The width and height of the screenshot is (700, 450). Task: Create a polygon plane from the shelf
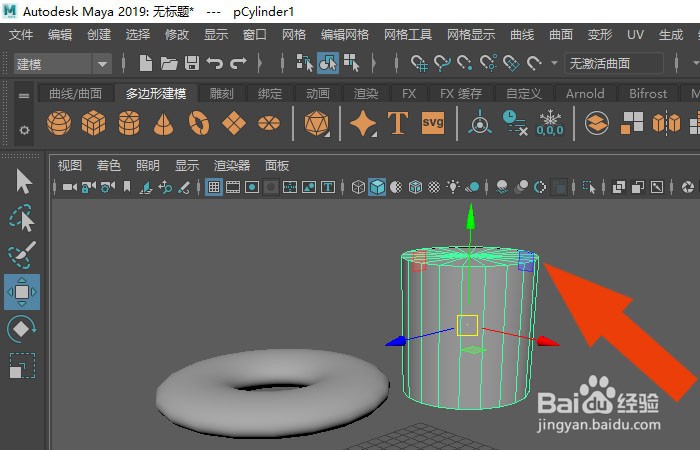(x=234, y=123)
